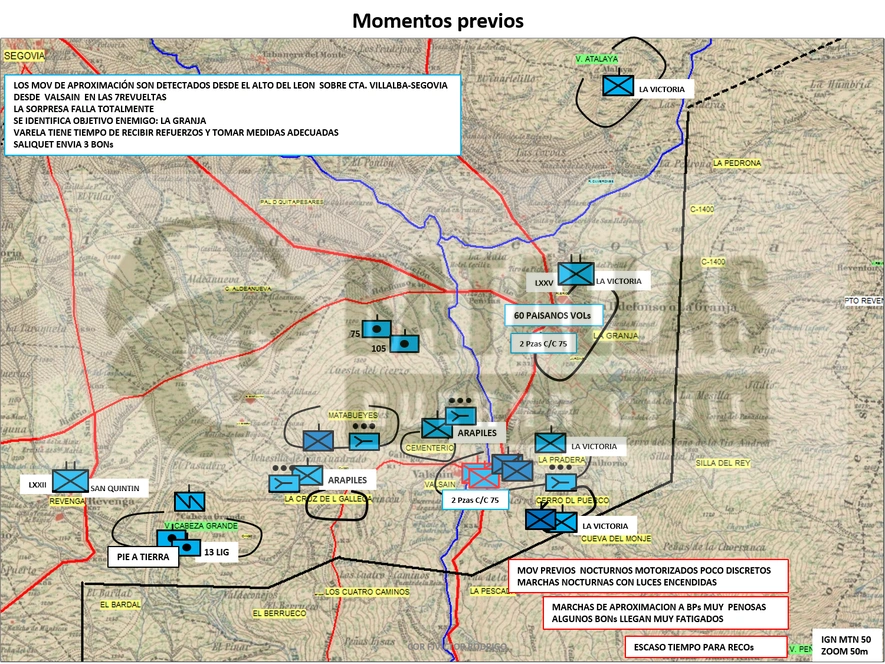This screenshot has width=885, height=664.
Task: Select the ARAPILES label near Cementerio
Action: pyautogui.click(x=477, y=433)
